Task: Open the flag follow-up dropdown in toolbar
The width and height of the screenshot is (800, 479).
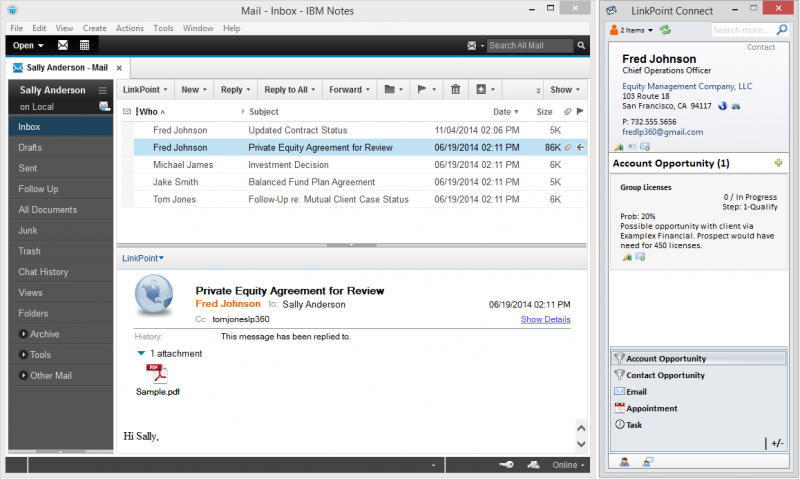Action: pos(427,90)
